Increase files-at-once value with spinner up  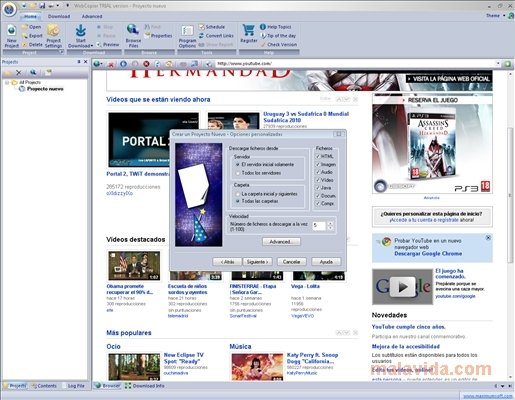click(x=330, y=224)
